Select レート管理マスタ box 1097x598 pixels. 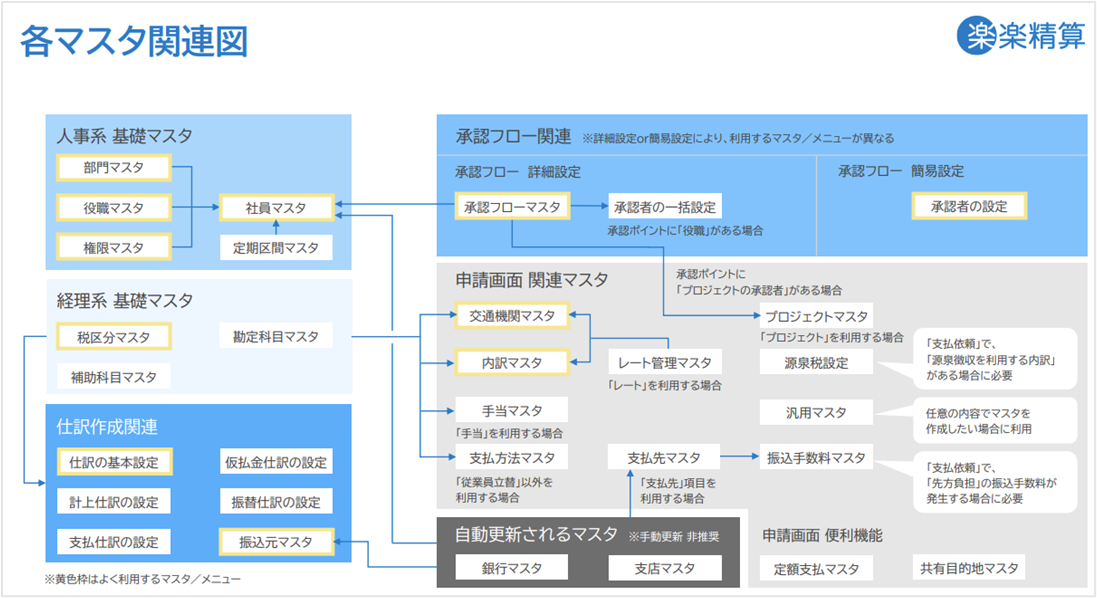[x=665, y=362]
